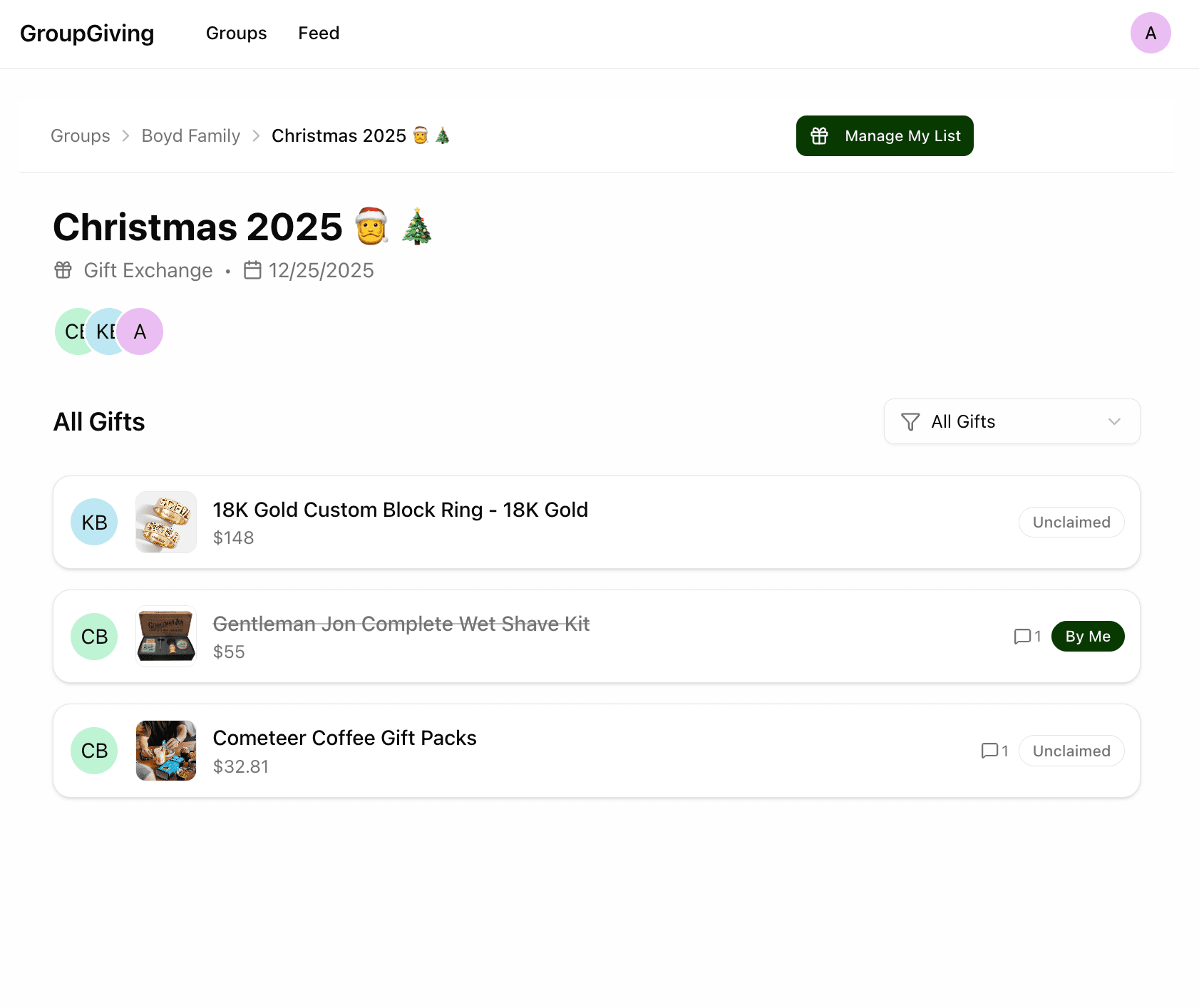Open the Groups navigation item
1199x1008 pixels.
236,33
